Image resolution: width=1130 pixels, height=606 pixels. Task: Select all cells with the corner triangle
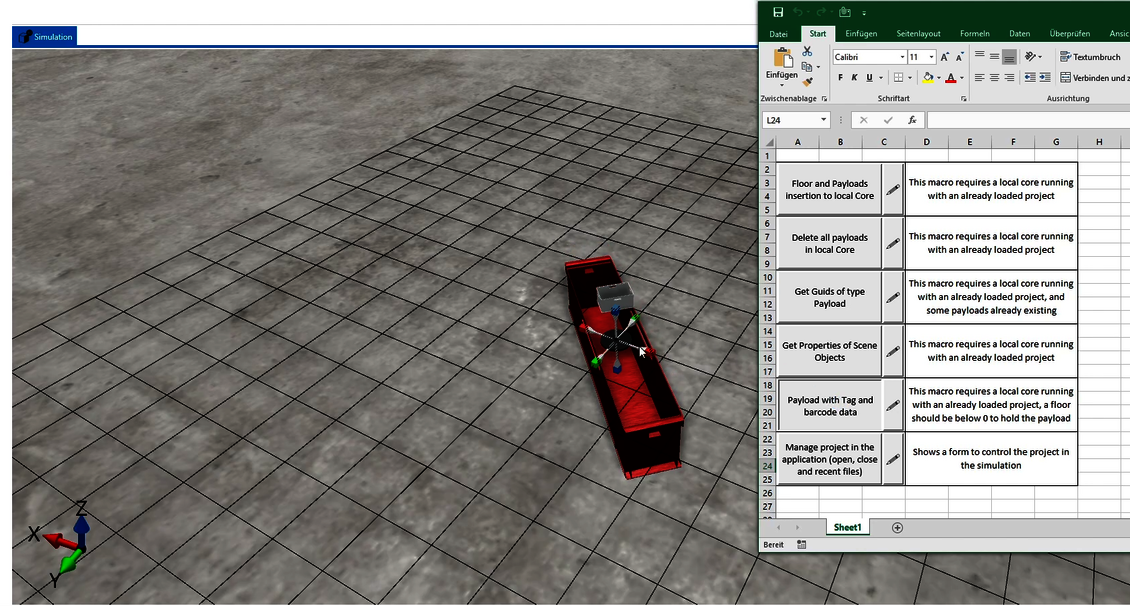[x=769, y=142]
